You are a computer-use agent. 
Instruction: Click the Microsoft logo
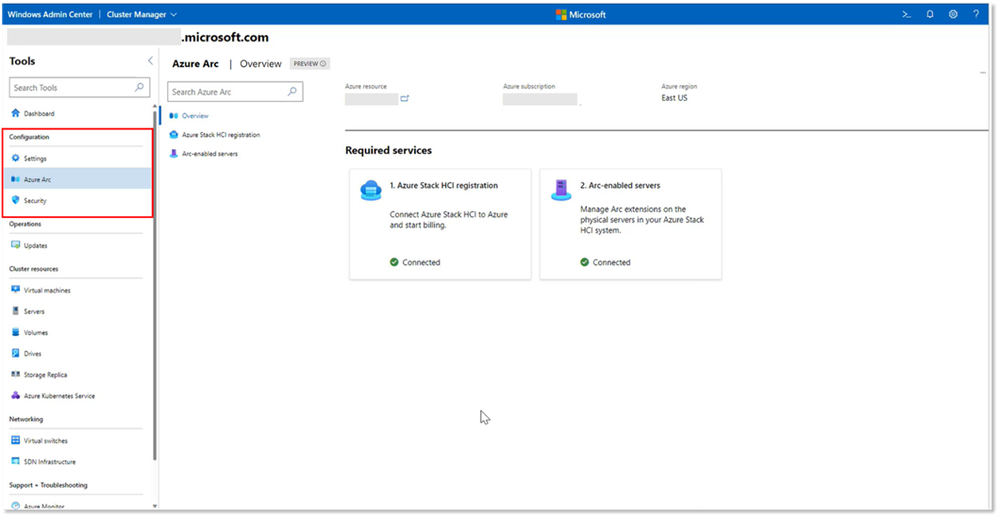click(580, 14)
